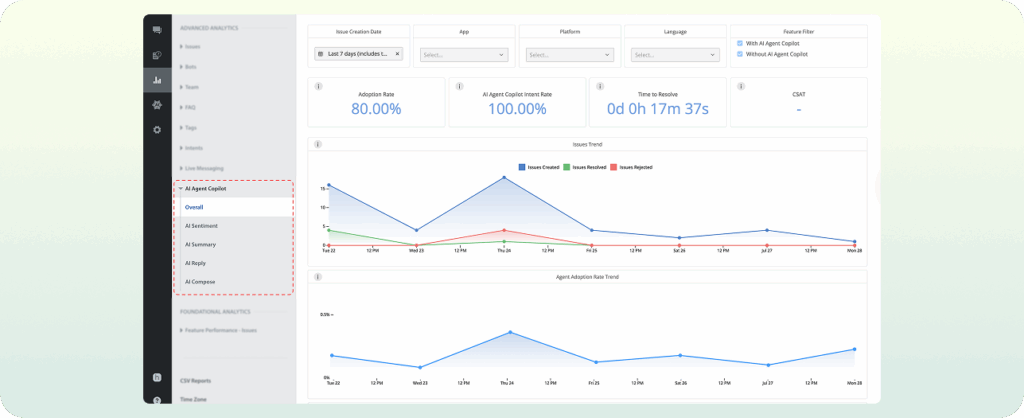Open the bot automation icon in the sidebar
1024x418 pixels.
coord(157,105)
